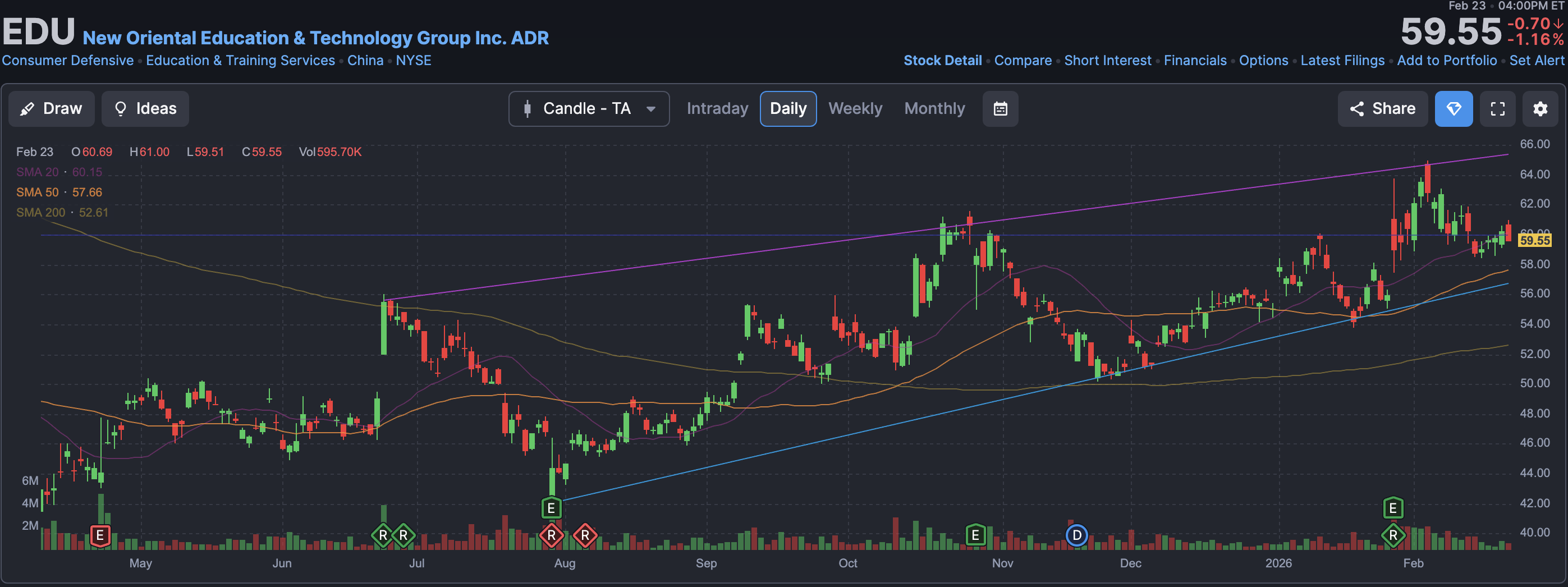The width and height of the screenshot is (1568, 587).
Task: Click the red R marker below August's E marker
Action: coord(551,536)
